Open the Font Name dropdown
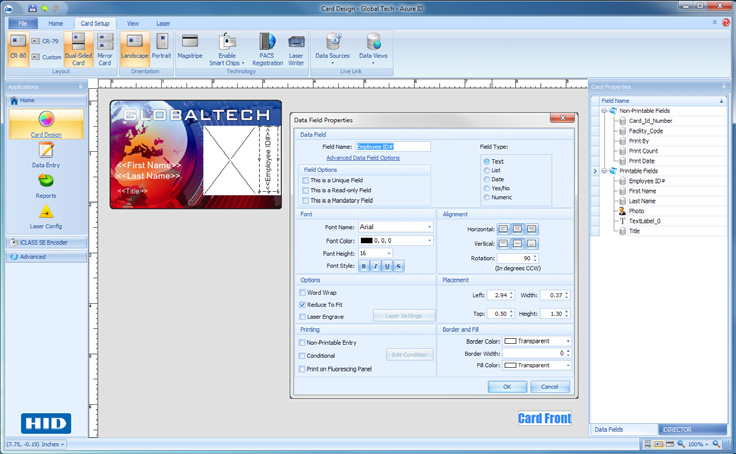The width and height of the screenshot is (736, 454). point(429,227)
